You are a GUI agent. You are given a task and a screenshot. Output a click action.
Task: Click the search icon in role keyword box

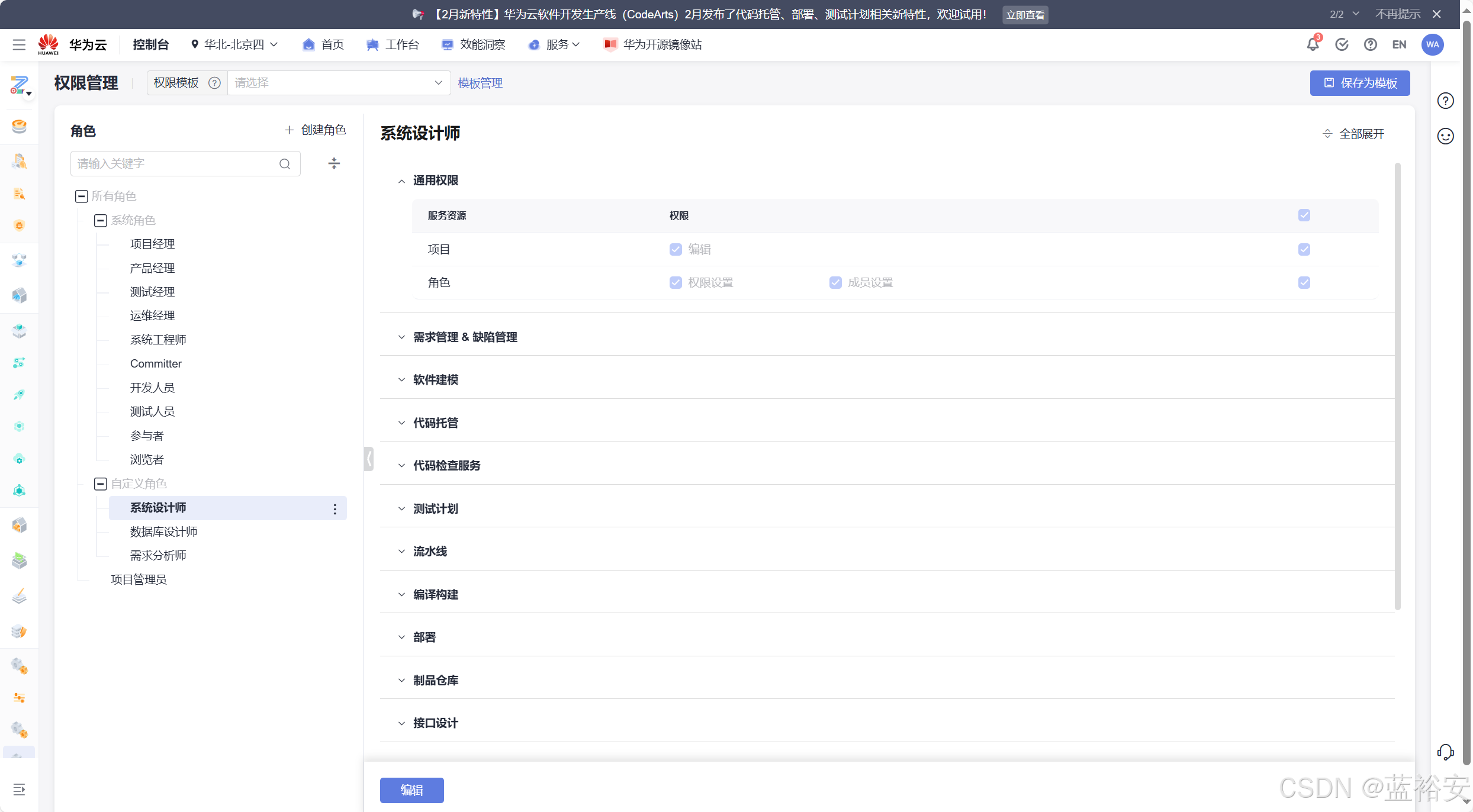[285, 164]
